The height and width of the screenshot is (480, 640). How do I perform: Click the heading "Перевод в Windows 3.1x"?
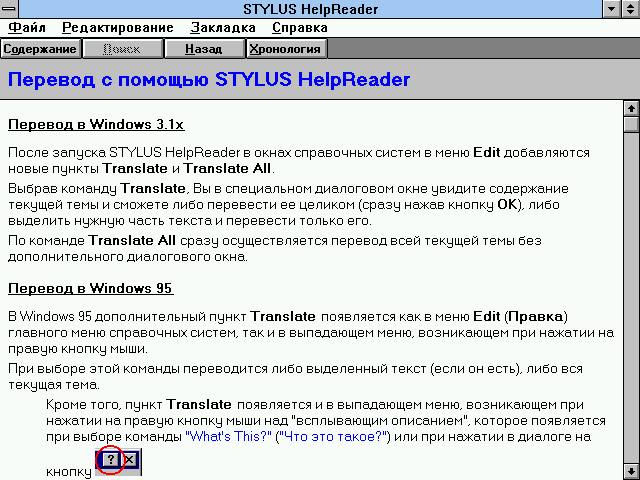coord(96,124)
